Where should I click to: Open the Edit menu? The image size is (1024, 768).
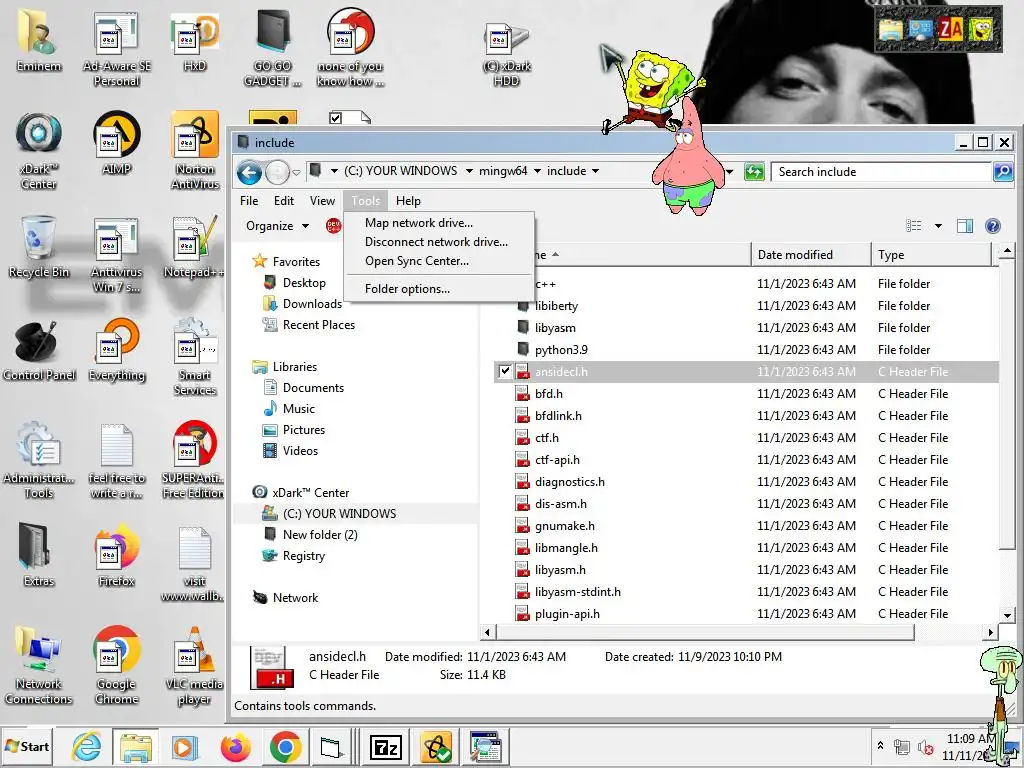pyautogui.click(x=283, y=201)
